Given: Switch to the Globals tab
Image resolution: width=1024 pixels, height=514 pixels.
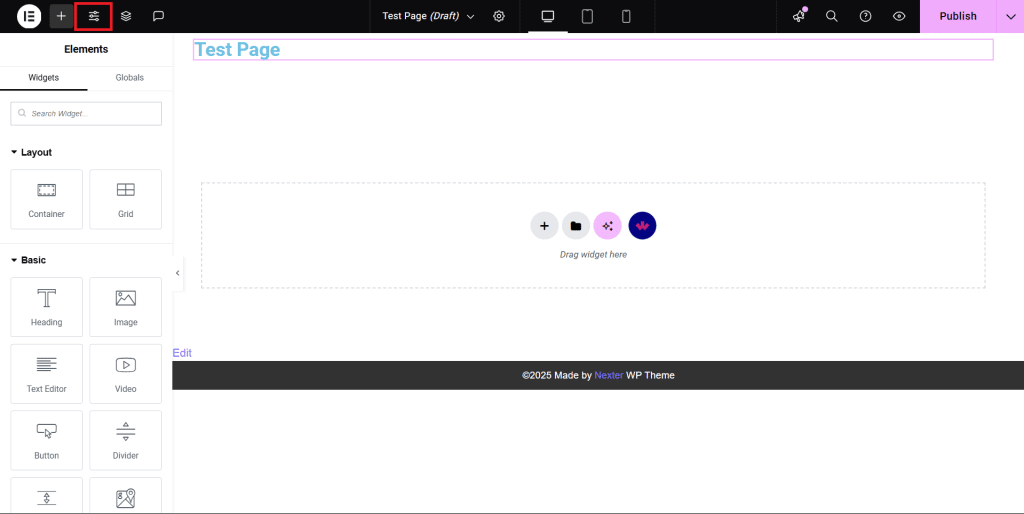Looking at the screenshot, I should point(129,78).
